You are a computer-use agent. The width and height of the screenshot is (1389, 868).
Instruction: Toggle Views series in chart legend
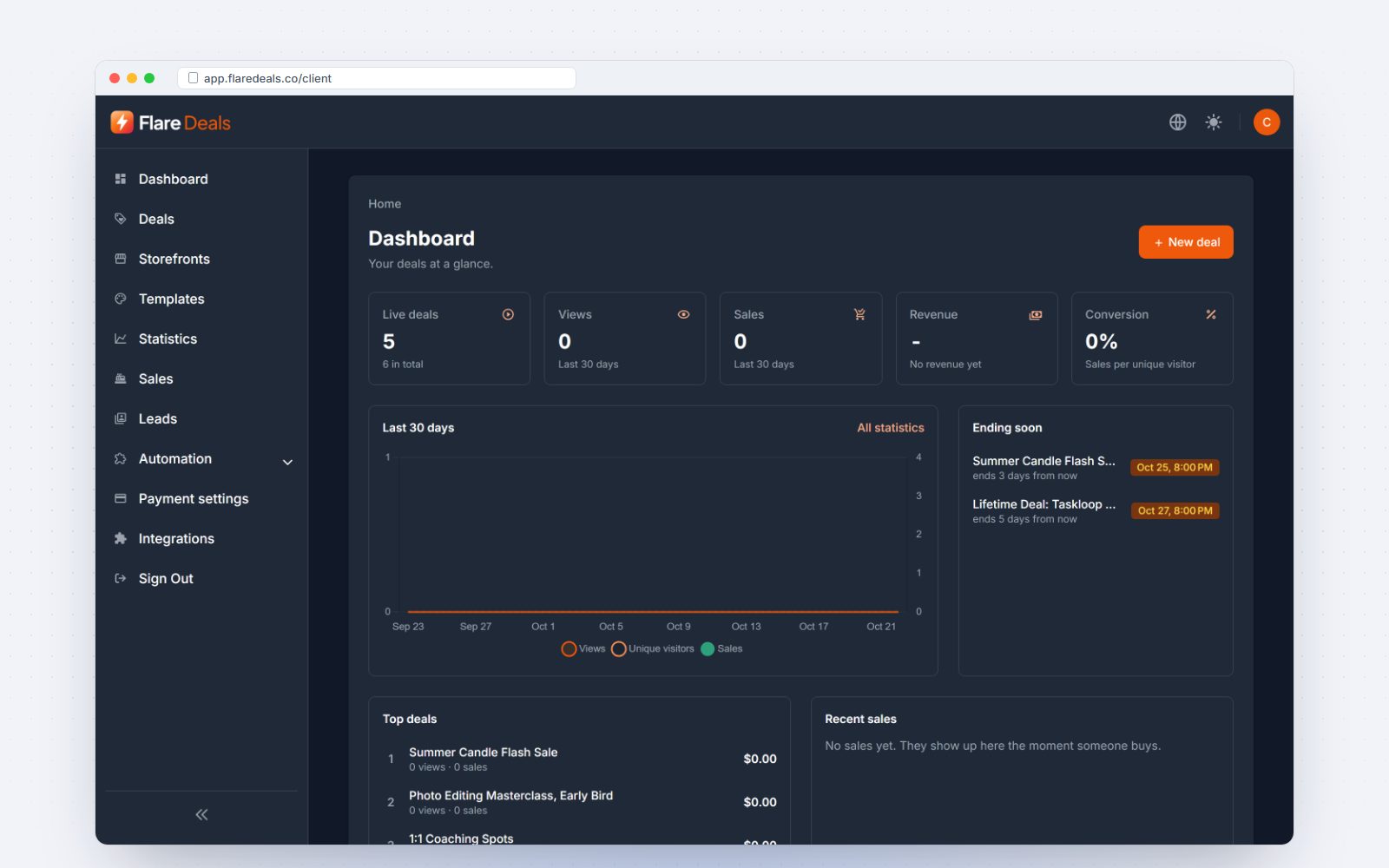pyautogui.click(x=583, y=648)
